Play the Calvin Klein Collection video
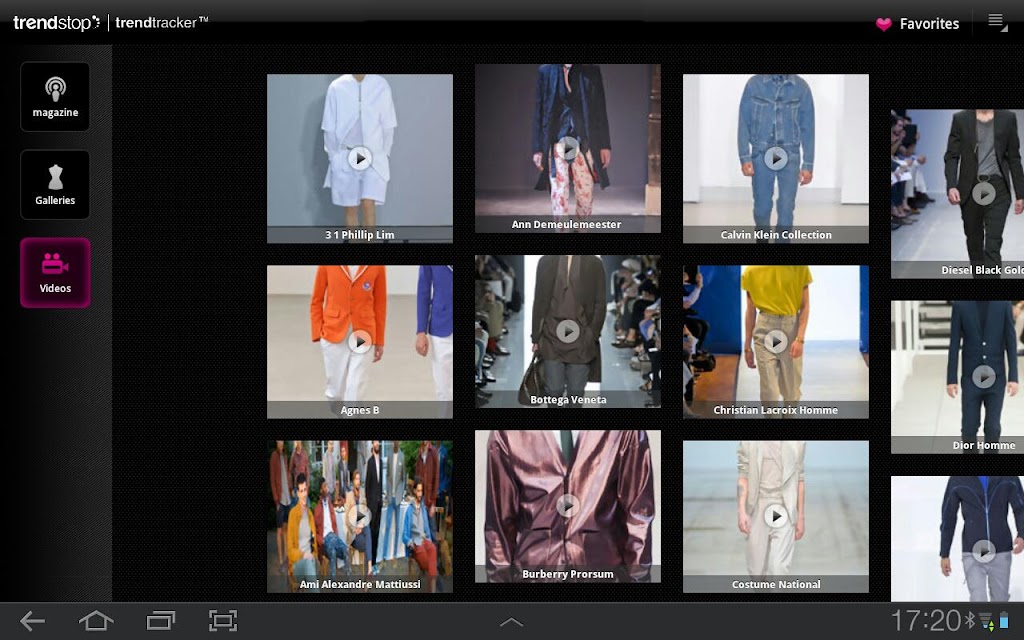Viewport: 1024px width, 640px height. coord(775,159)
